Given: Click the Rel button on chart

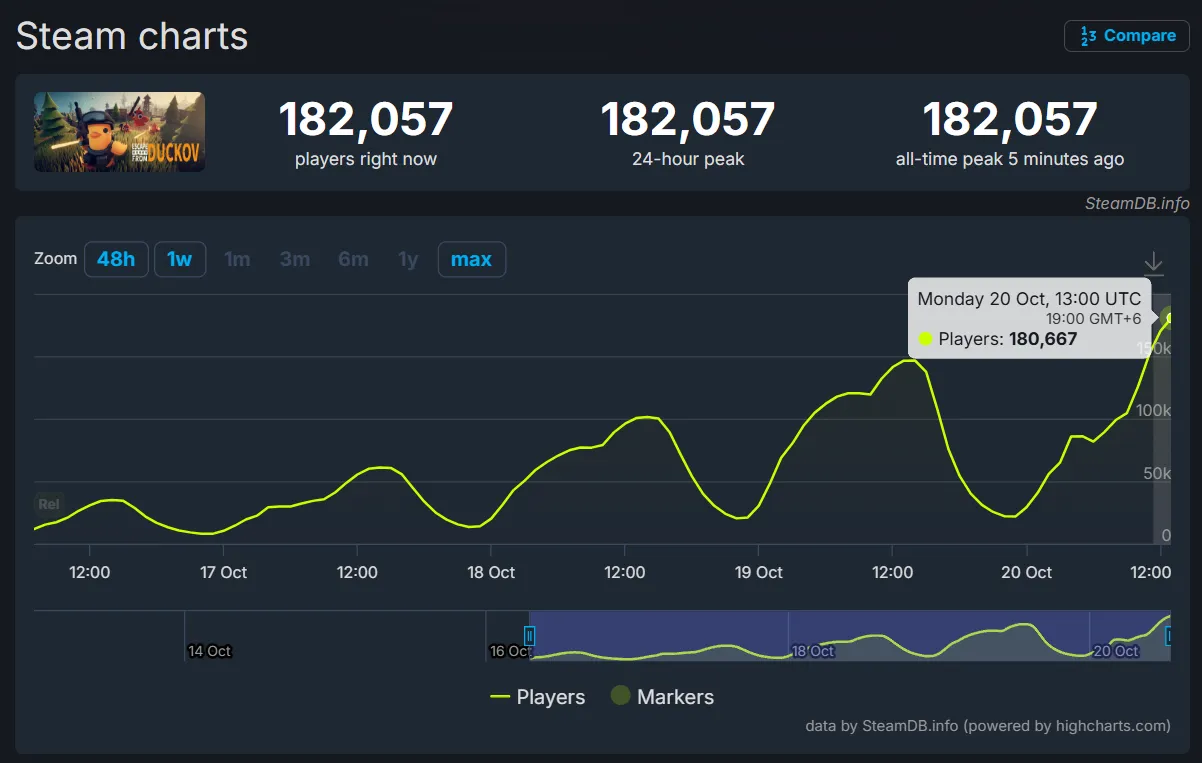Looking at the screenshot, I should (x=48, y=504).
